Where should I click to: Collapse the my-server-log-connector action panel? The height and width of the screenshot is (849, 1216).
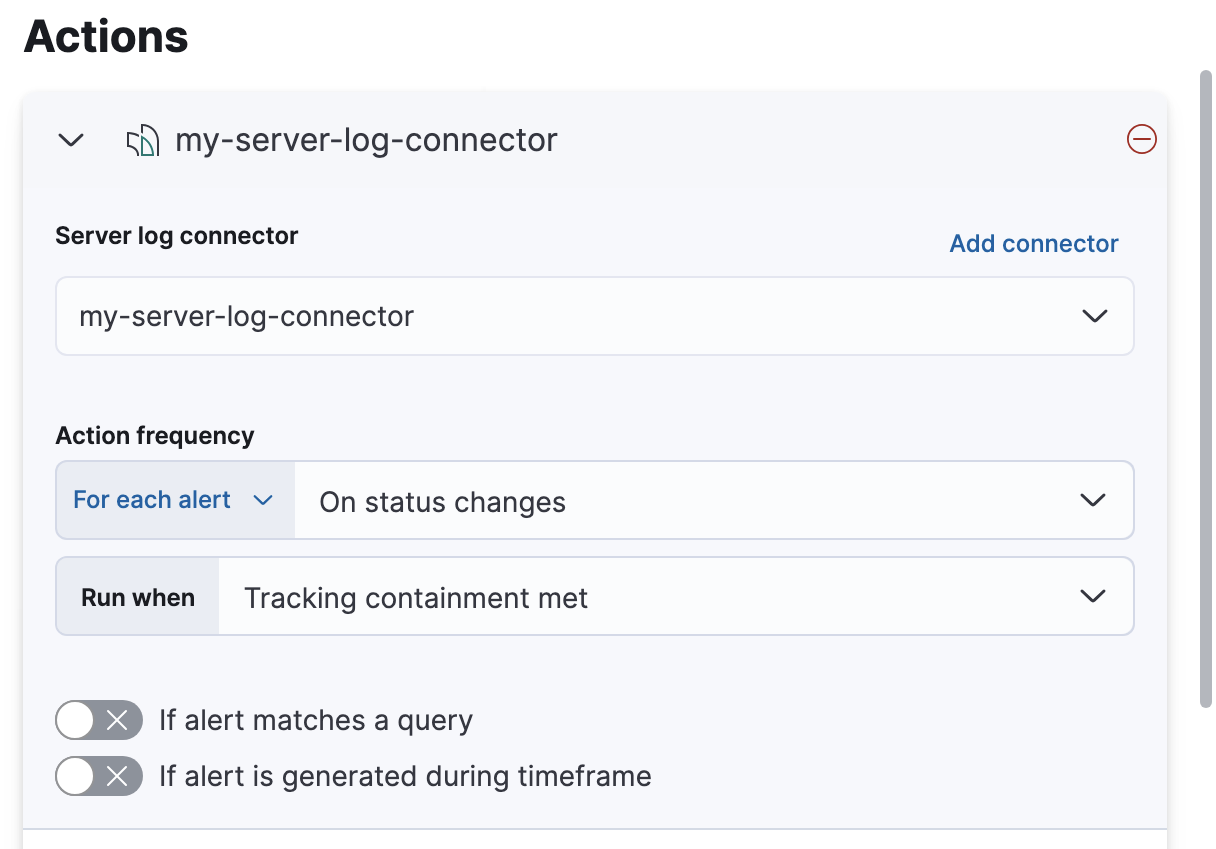pyautogui.click(x=71, y=140)
